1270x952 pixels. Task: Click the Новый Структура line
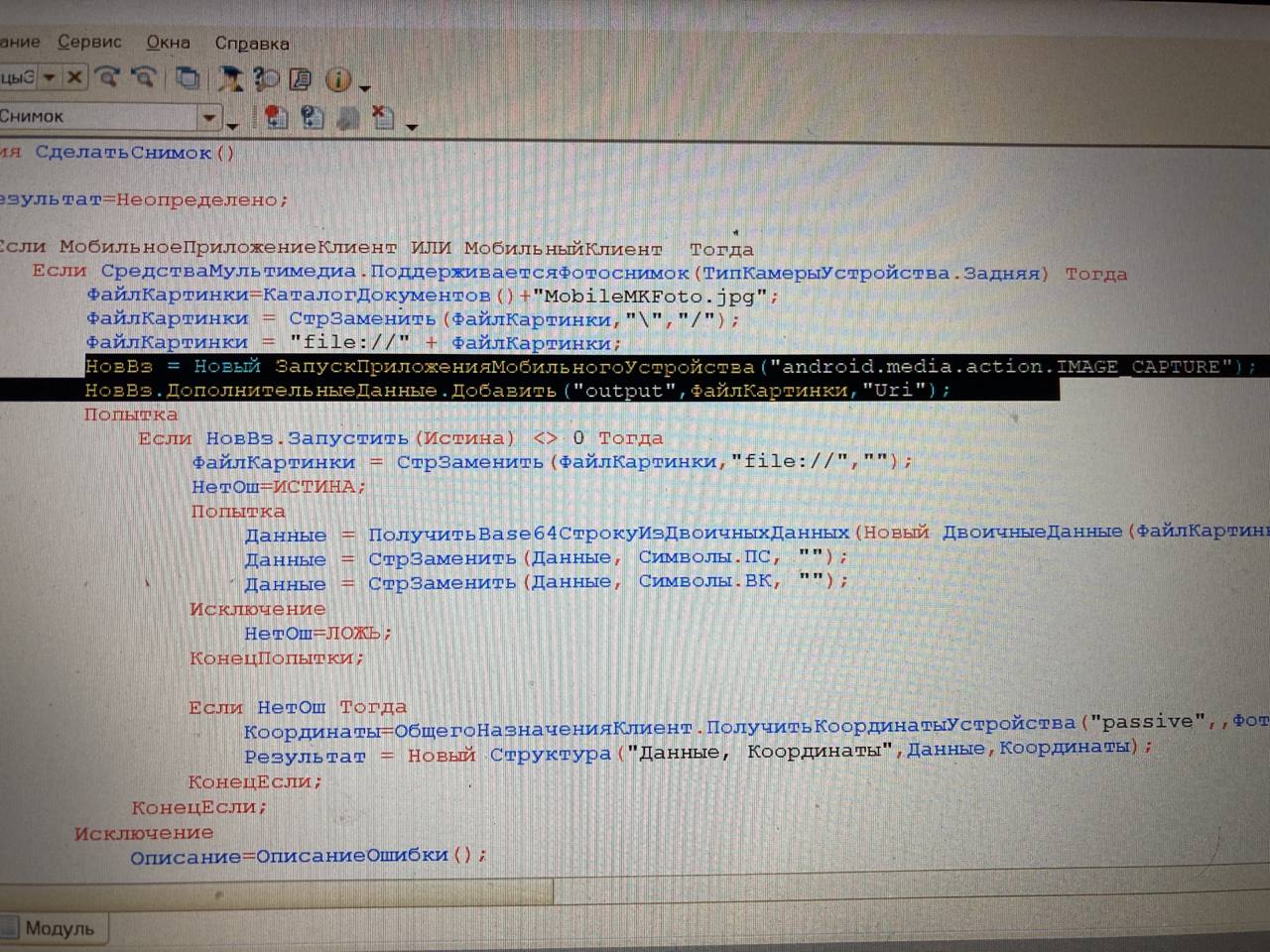coord(698,752)
